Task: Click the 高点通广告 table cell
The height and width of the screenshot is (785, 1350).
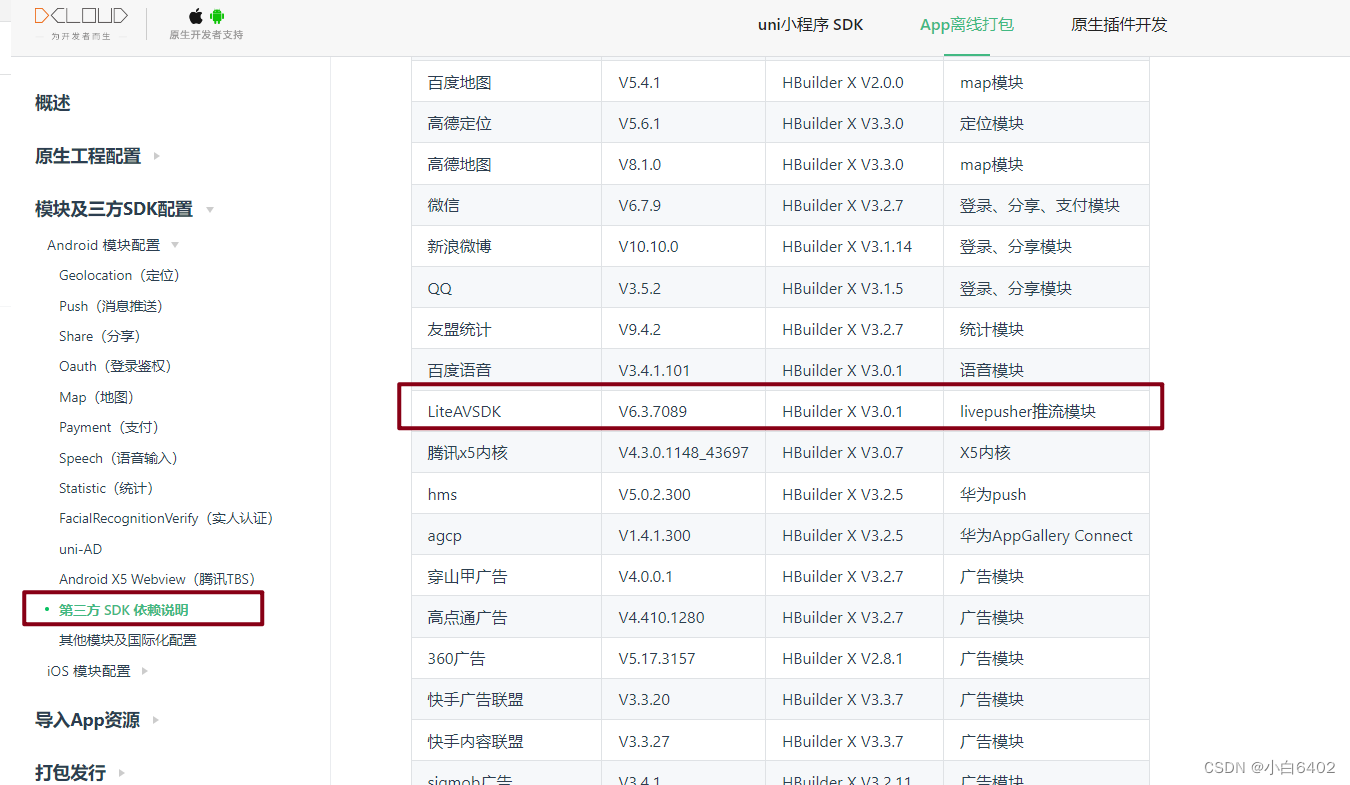Action: click(506, 618)
